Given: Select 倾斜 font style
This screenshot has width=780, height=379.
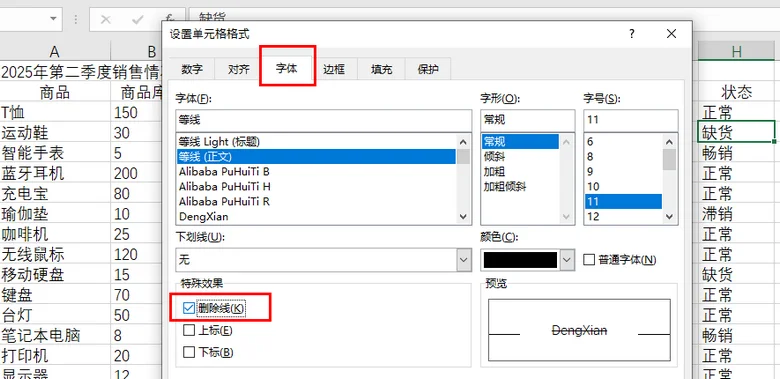Looking at the screenshot, I should [520, 157].
